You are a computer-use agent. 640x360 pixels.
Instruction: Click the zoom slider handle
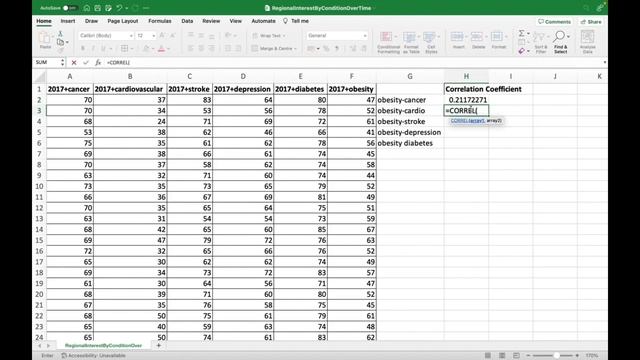coord(556,356)
